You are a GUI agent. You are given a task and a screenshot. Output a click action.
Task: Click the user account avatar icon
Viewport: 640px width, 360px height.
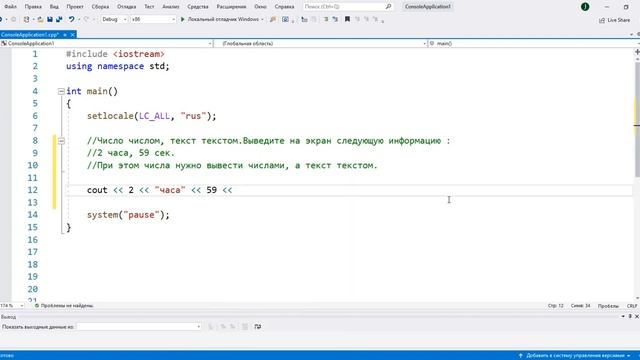click(585, 7)
